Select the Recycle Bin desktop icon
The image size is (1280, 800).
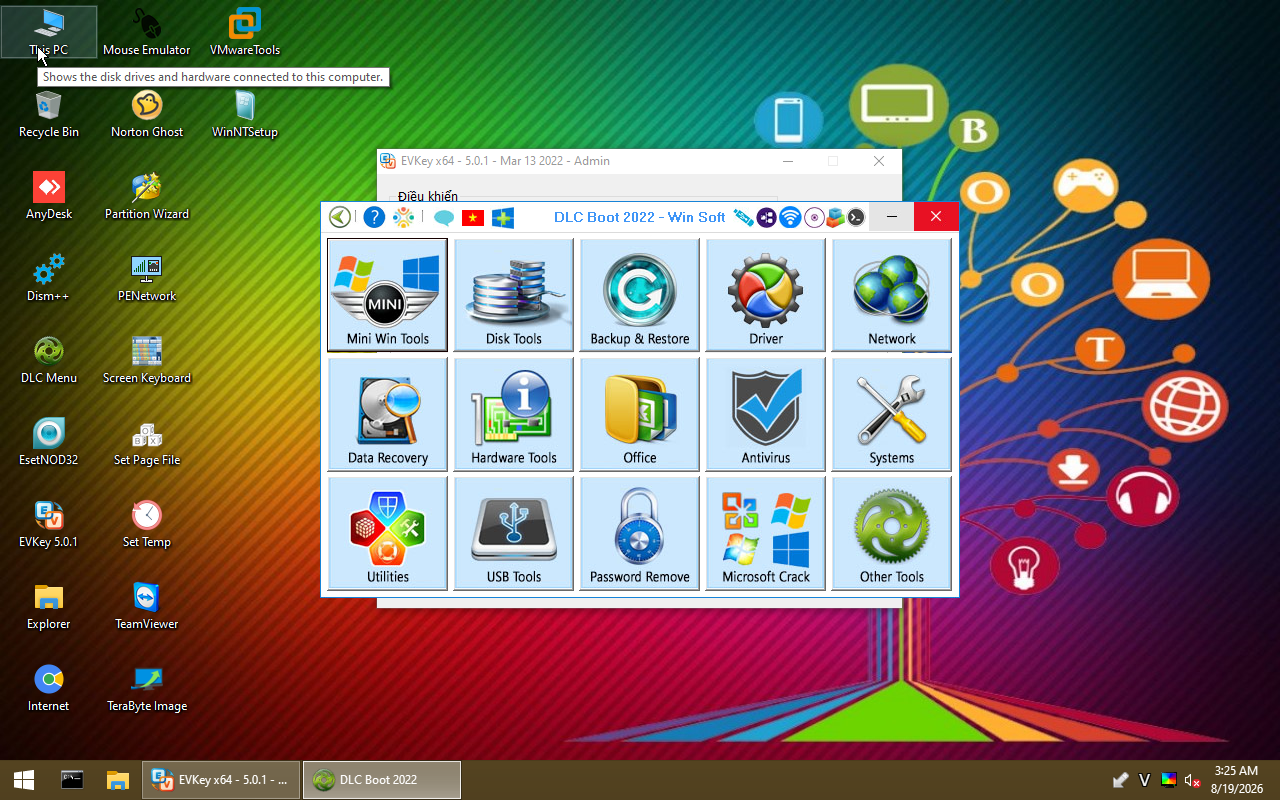49,113
